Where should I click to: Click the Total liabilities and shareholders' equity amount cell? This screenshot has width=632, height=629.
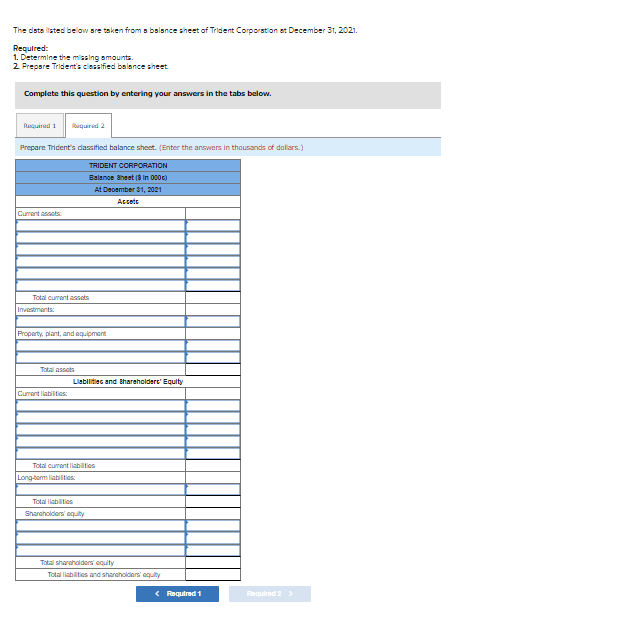click(213, 575)
